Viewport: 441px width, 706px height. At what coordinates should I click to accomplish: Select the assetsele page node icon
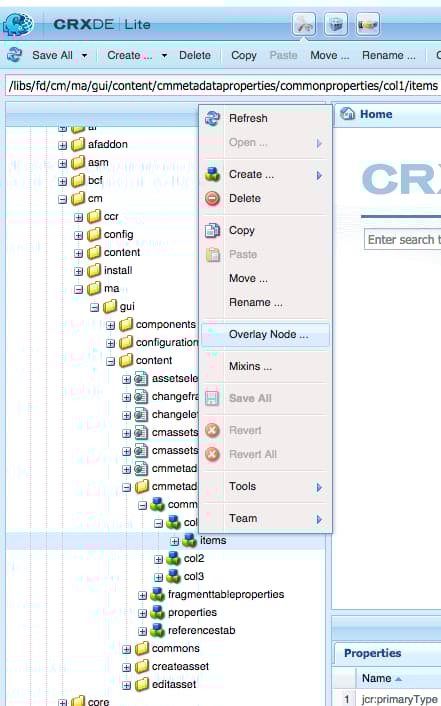[x=142, y=378]
